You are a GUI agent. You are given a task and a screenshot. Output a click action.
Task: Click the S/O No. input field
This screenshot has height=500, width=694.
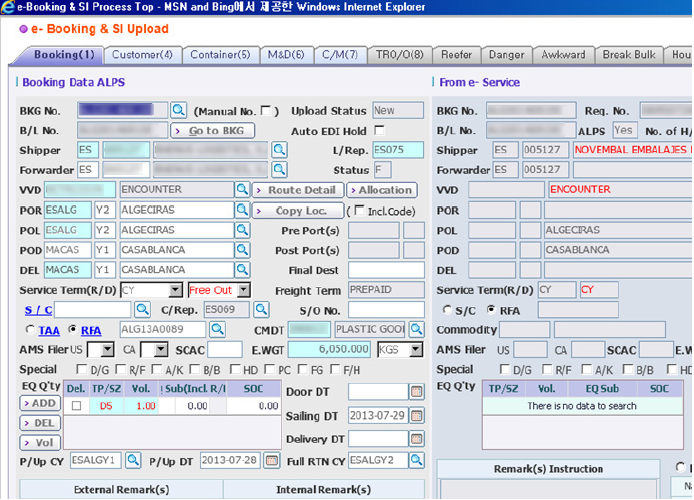386,310
